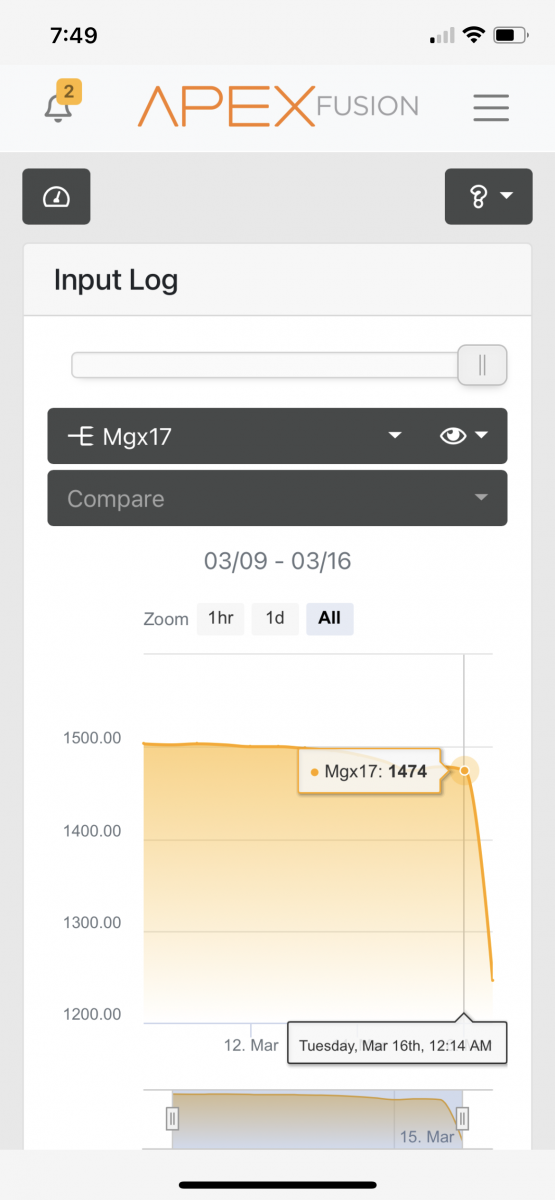Image resolution: width=555 pixels, height=1200 pixels.
Task: Select the All zoom range
Action: pos(329,618)
